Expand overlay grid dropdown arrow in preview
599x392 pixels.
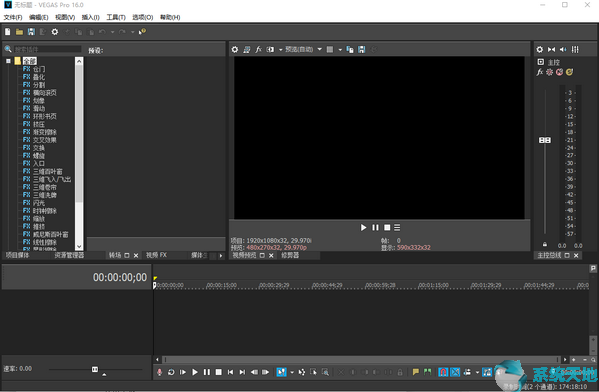[340, 50]
